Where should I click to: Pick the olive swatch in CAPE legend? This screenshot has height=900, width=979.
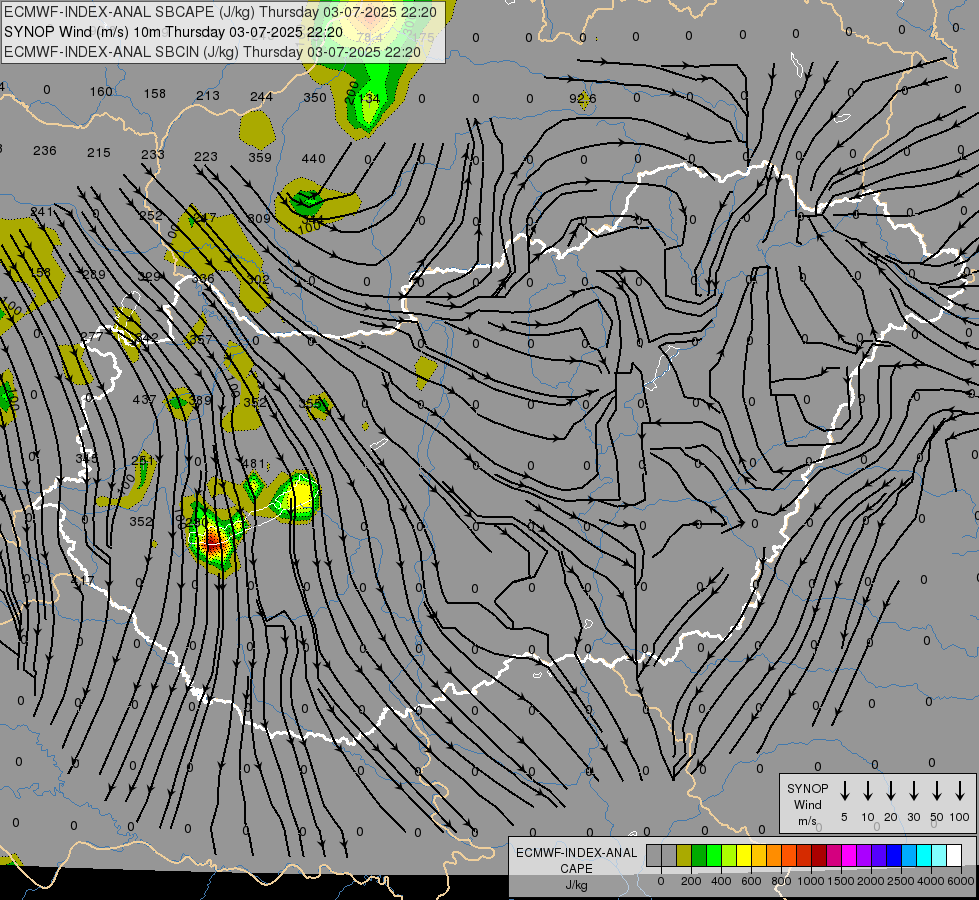[x=684, y=856]
